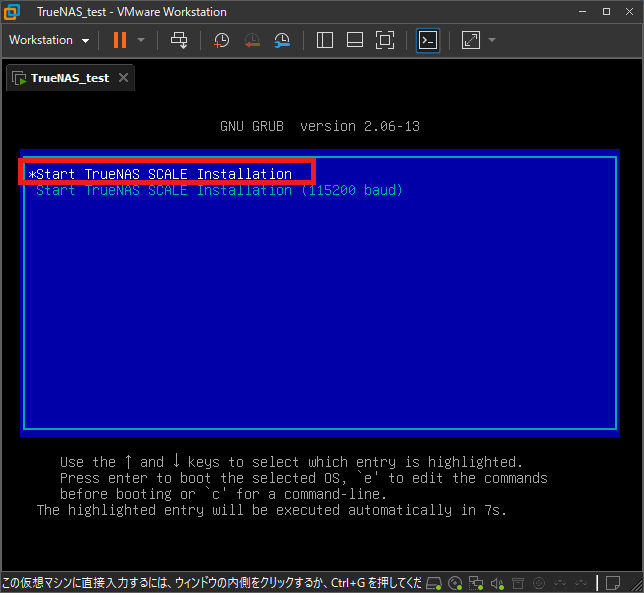Close the TrueNAS_test tab
Viewport: 644px width, 593px height.
[124, 78]
